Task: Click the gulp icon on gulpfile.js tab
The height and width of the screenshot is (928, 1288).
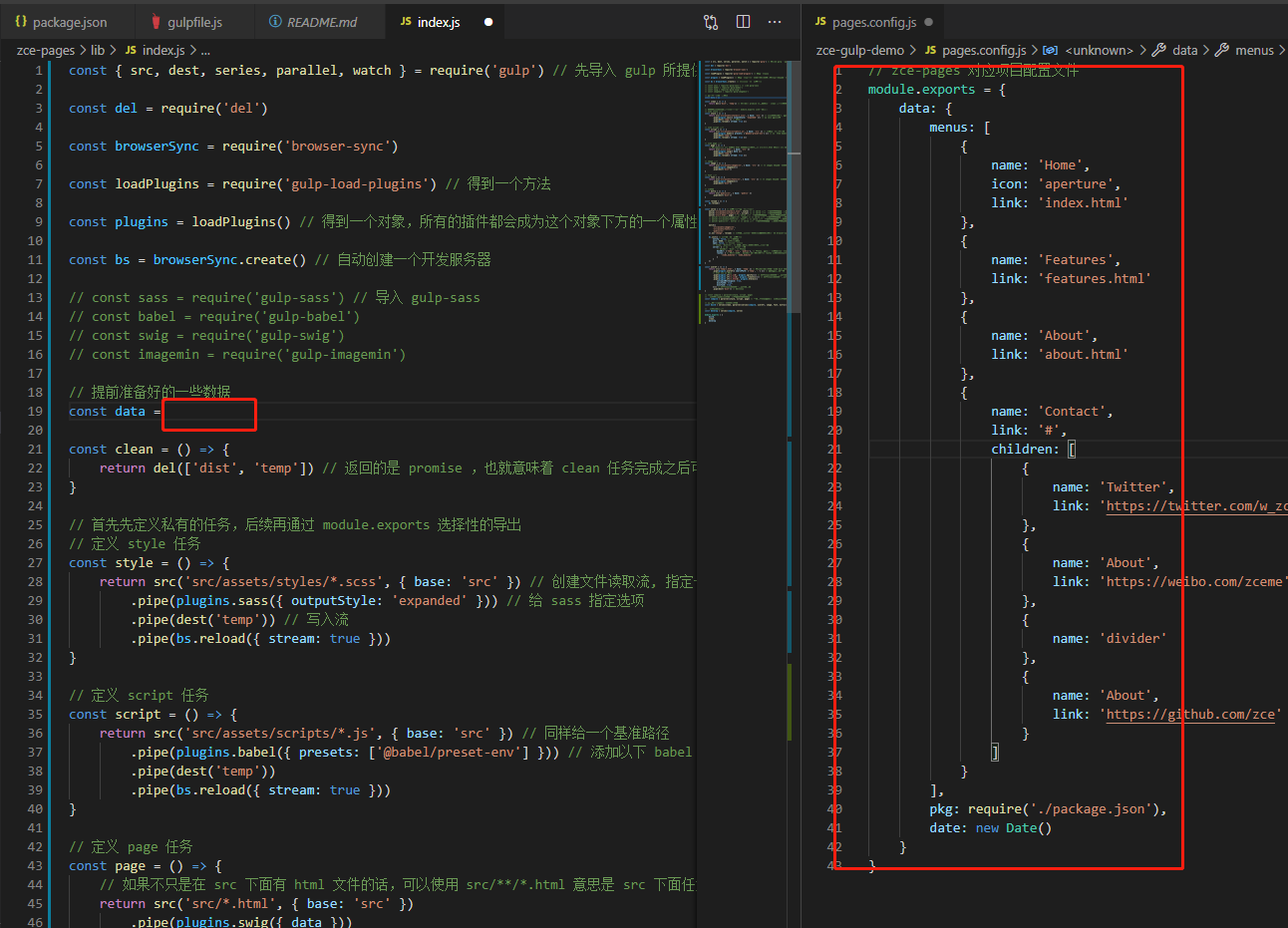Action: pos(156,22)
